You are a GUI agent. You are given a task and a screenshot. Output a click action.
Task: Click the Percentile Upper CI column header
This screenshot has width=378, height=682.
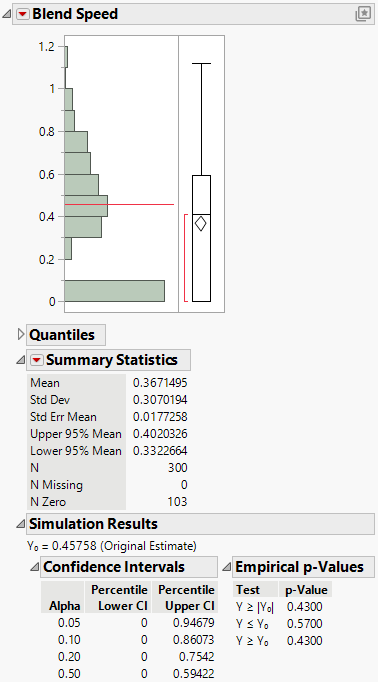[x=186, y=598]
